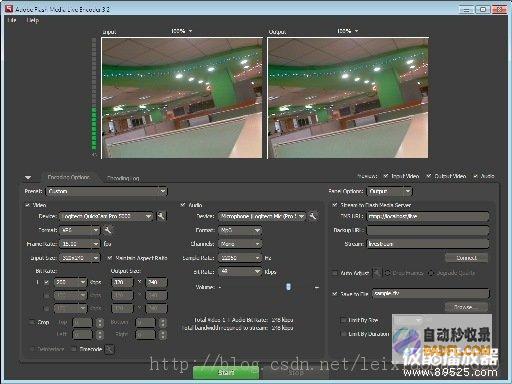Screen dimensions: 512x384
Task: Switch to Encoding Log tab
Action: [x=123, y=178]
